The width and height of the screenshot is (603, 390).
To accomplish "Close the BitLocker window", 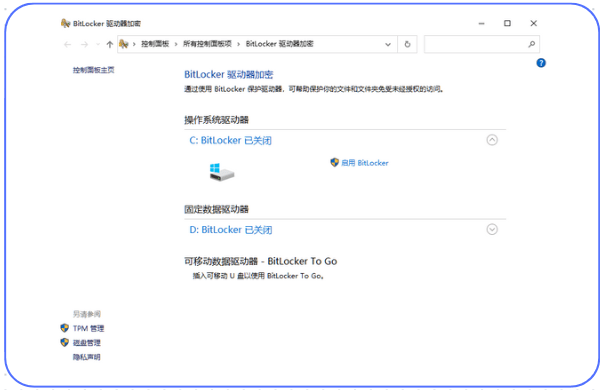I will pyautogui.click(x=533, y=23).
